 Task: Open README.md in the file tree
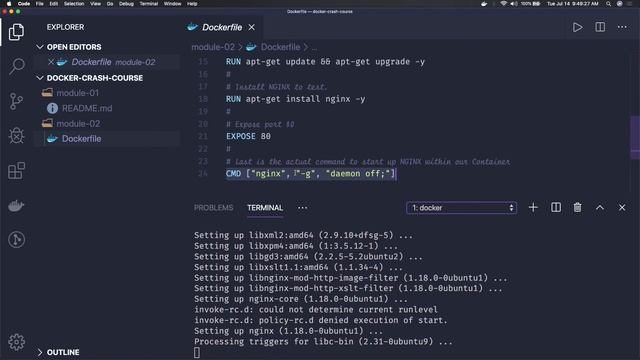coord(87,108)
